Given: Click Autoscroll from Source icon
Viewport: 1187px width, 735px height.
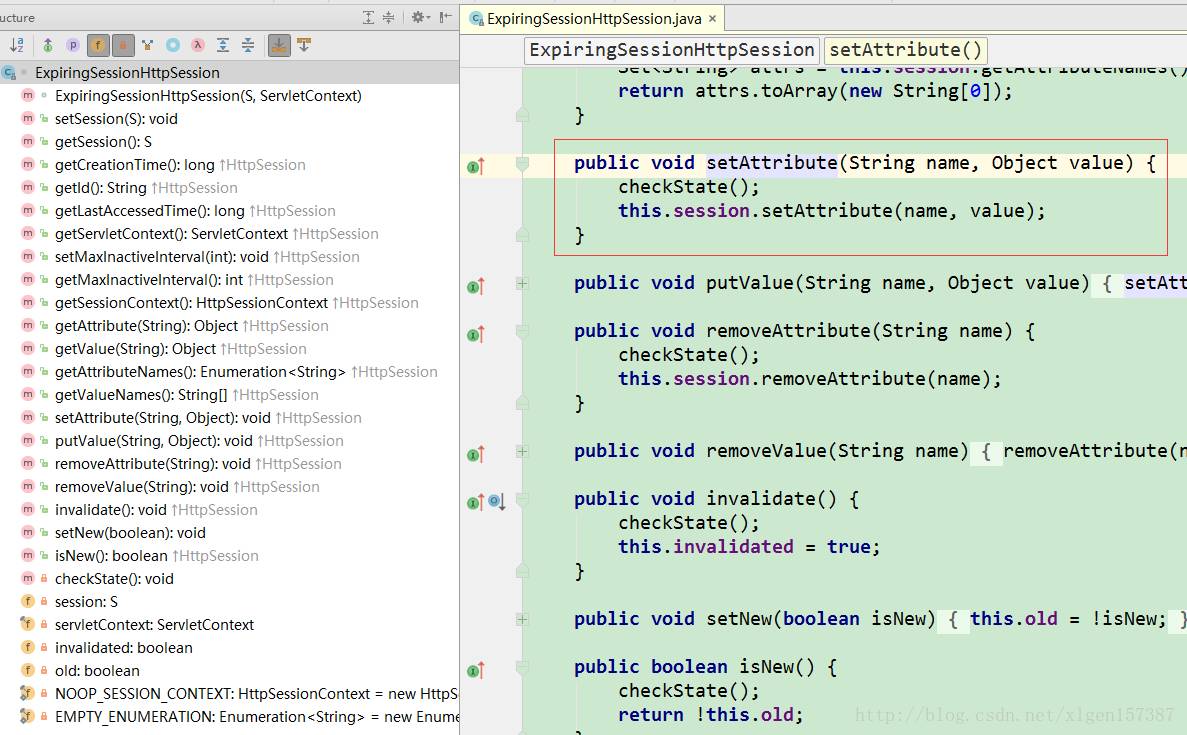Looking at the screenshot, I should [x=304, y=45].
